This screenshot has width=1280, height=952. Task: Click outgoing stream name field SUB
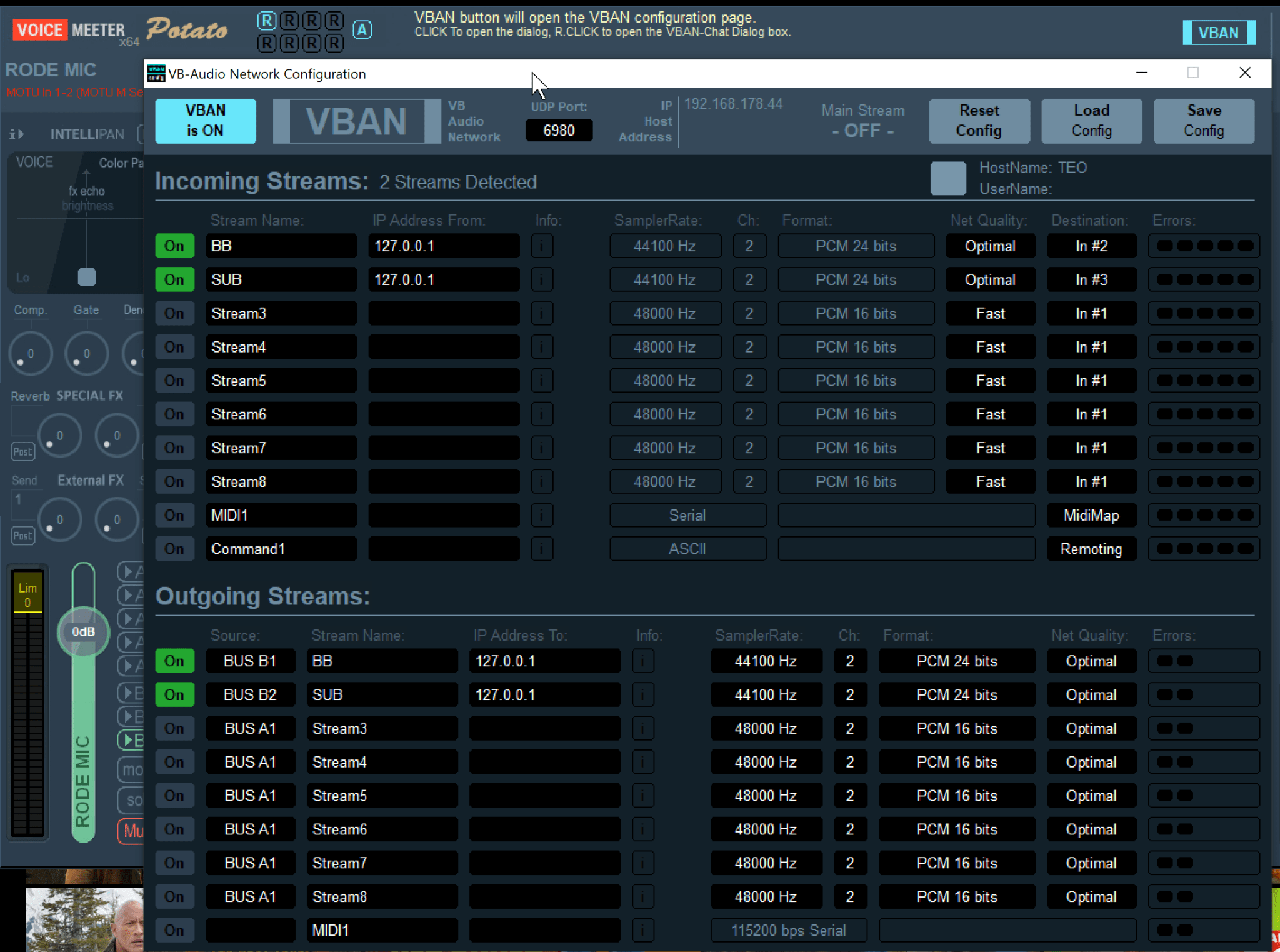point(382,695)
